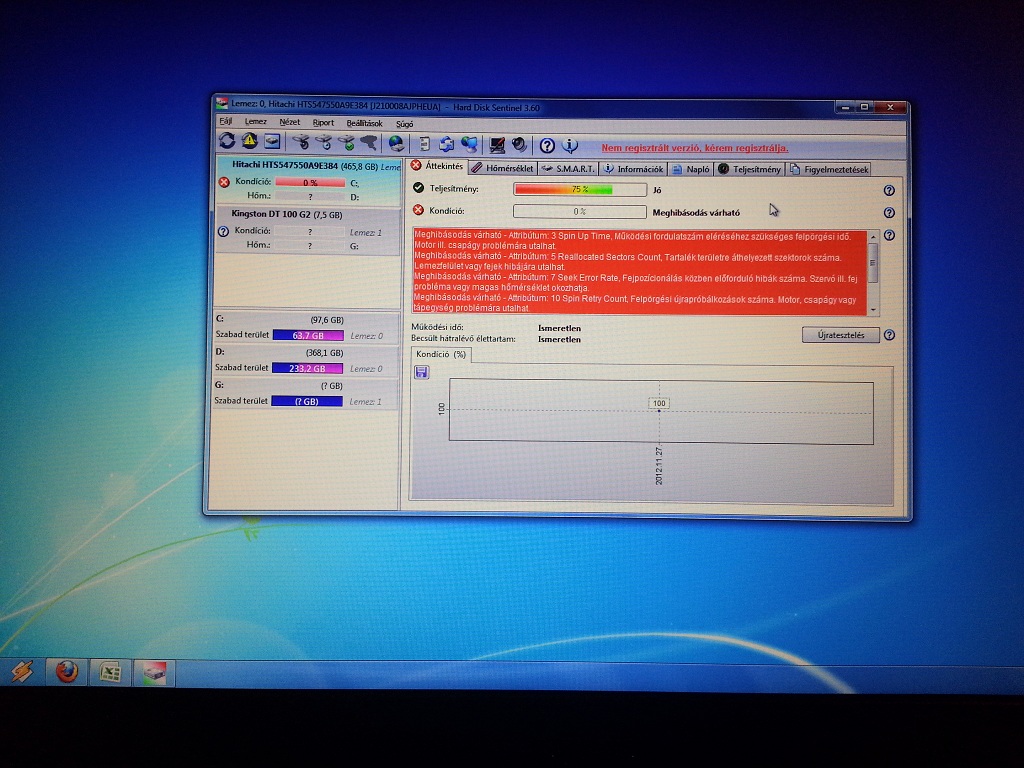Open Firefox from the taskbar

point(66,671)
